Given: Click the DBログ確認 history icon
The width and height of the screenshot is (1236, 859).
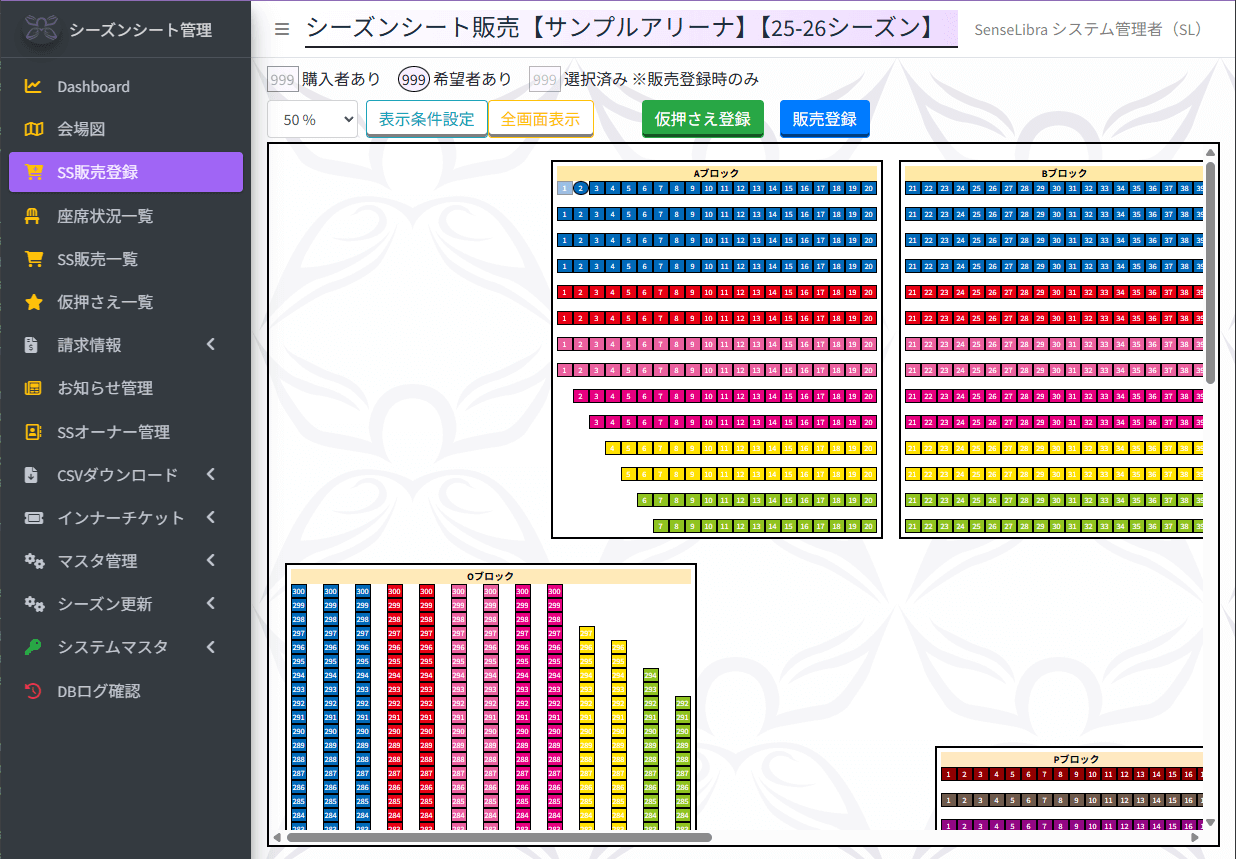Looking at the screenshot, I should tap(34, 691).
